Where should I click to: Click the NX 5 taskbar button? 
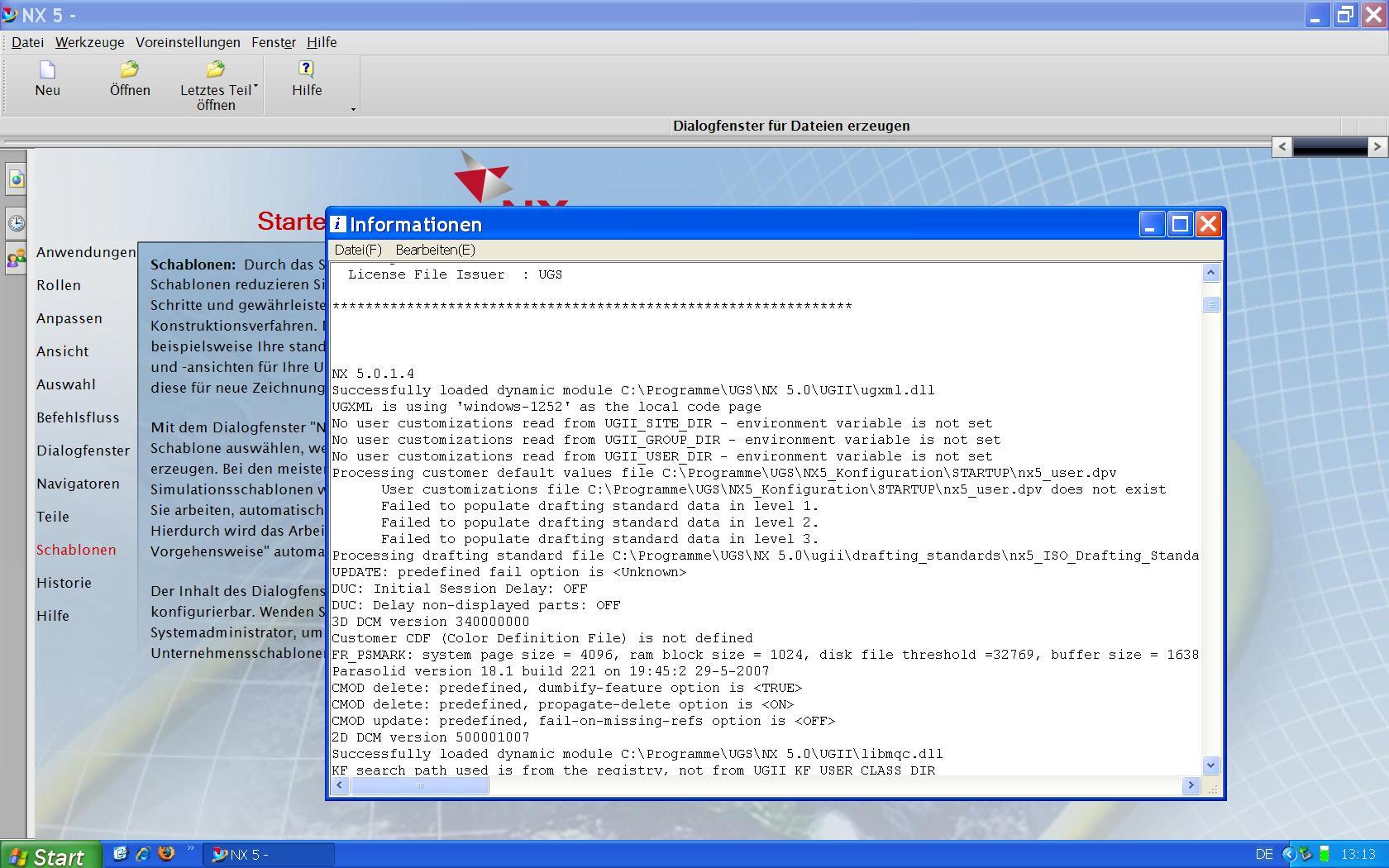269,855
